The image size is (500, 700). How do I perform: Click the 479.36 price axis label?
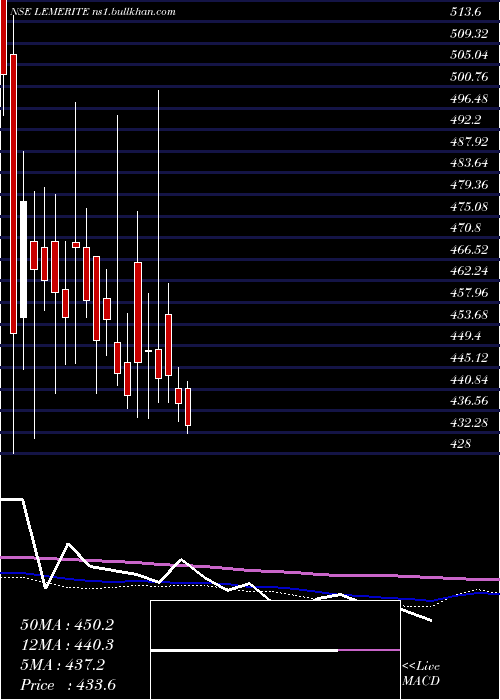coord(469,185)
